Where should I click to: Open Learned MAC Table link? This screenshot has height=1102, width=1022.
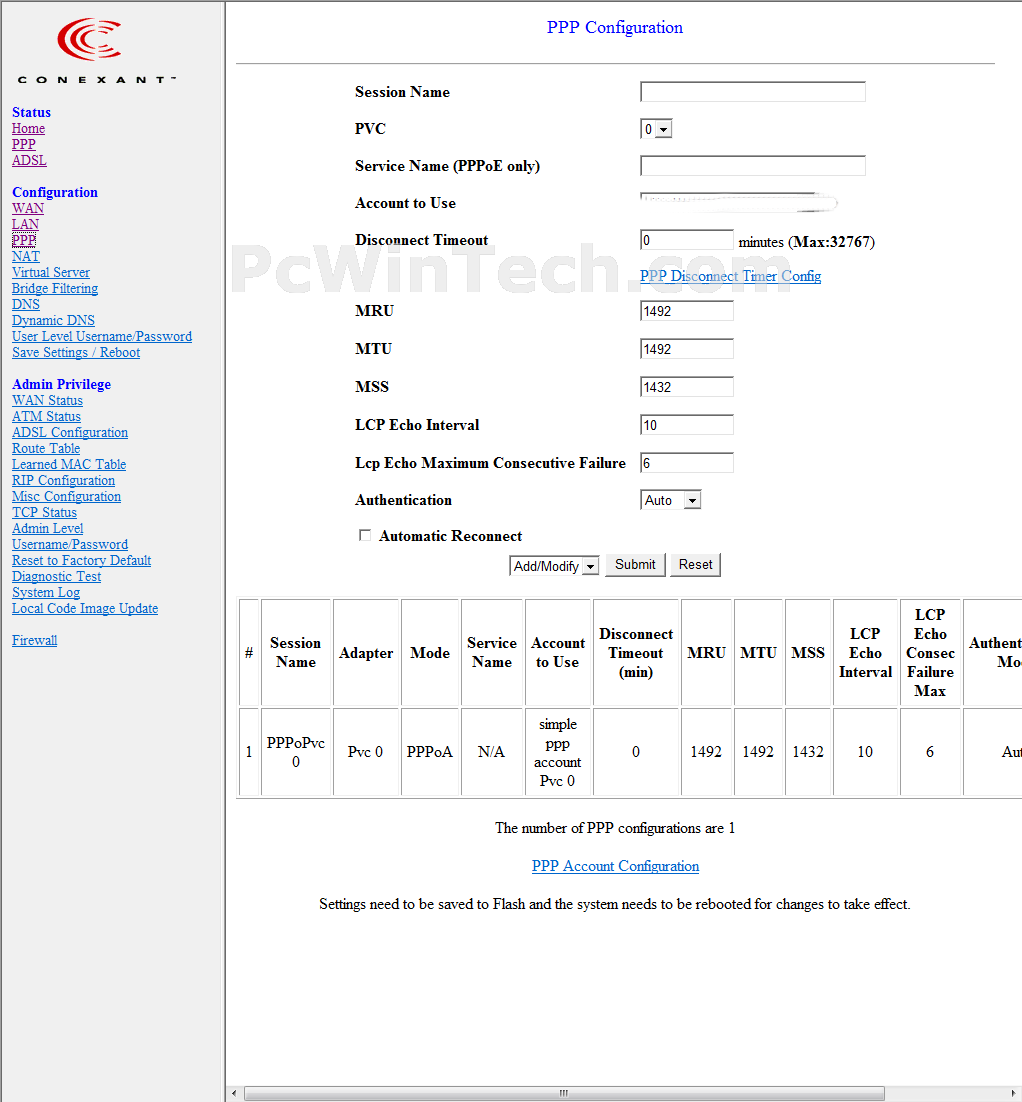69,465
